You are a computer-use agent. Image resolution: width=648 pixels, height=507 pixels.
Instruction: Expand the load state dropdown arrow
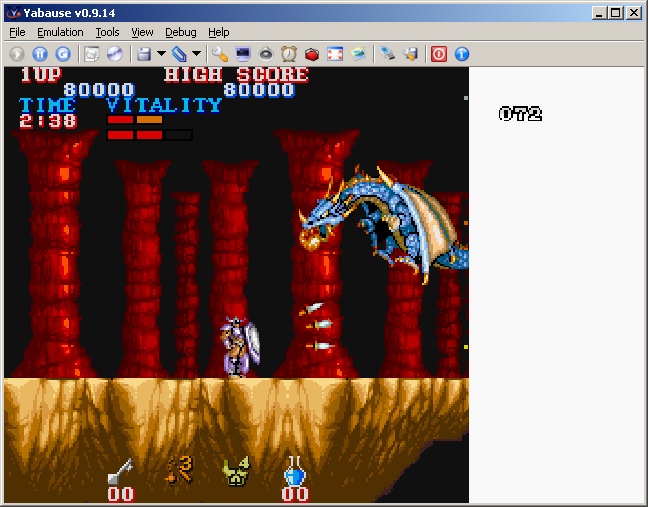[x=197, y=54]
